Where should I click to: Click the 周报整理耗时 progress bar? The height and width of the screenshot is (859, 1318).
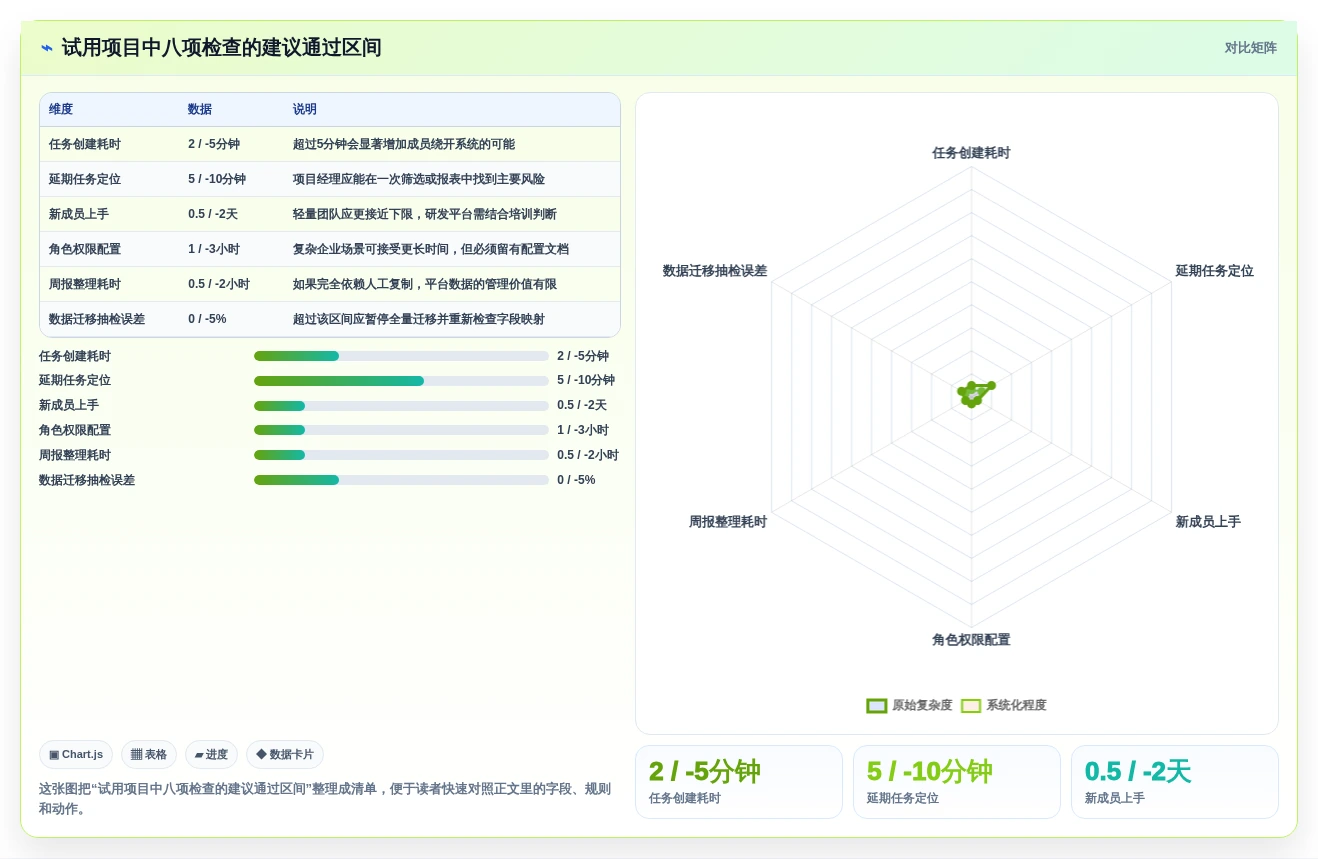(401, 455)
